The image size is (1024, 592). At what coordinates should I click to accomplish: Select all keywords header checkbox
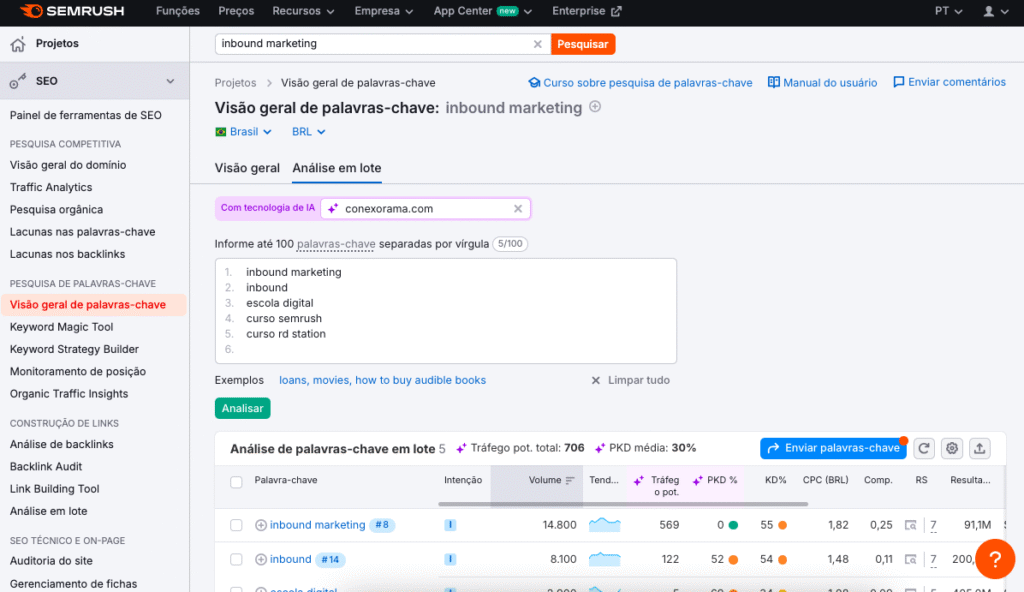point(236,482)
